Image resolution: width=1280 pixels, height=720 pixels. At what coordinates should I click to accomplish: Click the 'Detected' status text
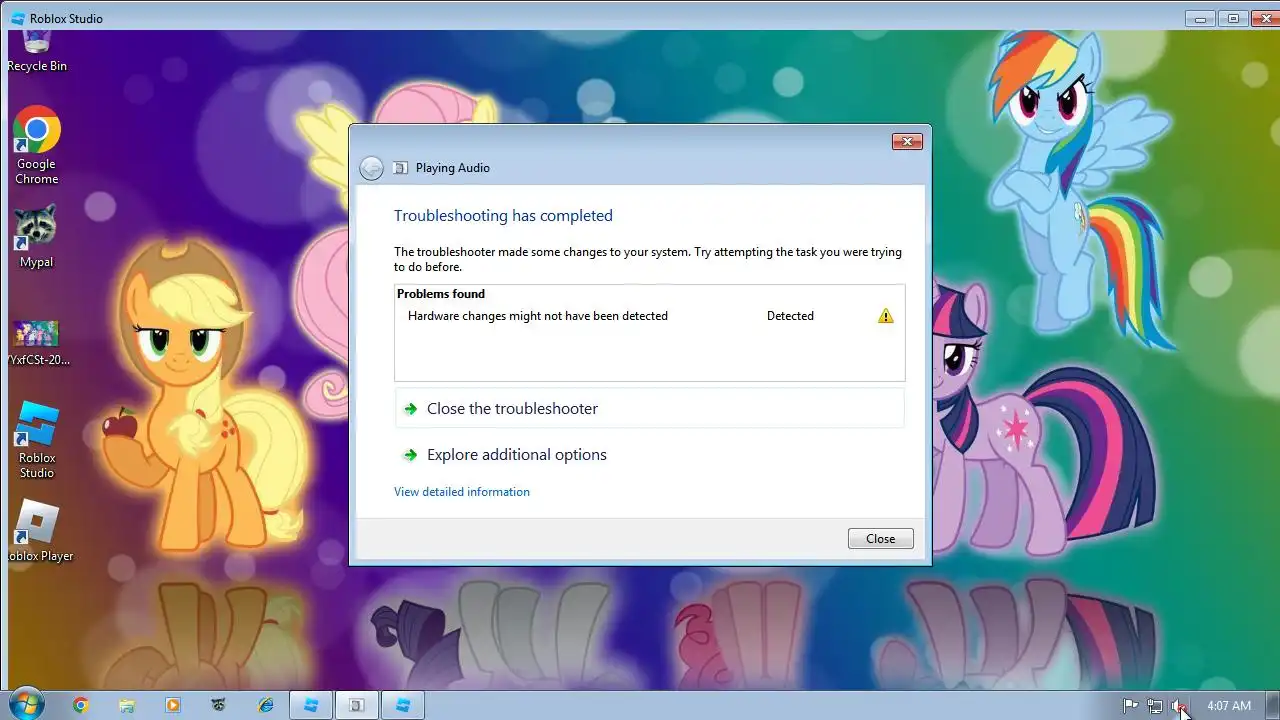[790, 316]
